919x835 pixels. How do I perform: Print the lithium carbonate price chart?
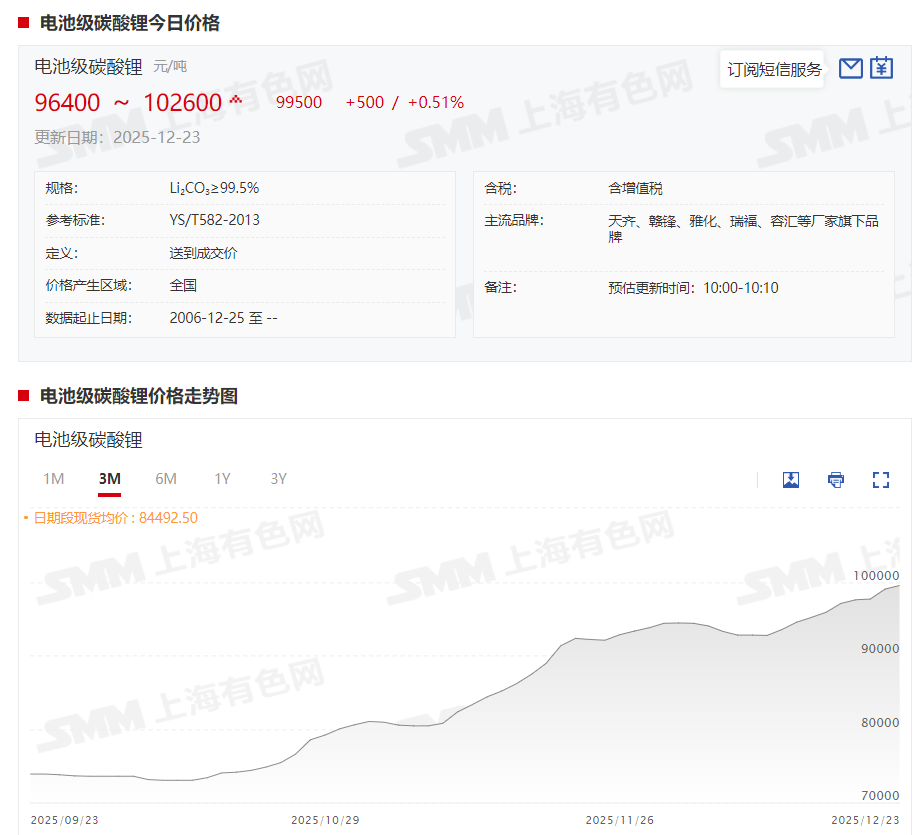836,480
